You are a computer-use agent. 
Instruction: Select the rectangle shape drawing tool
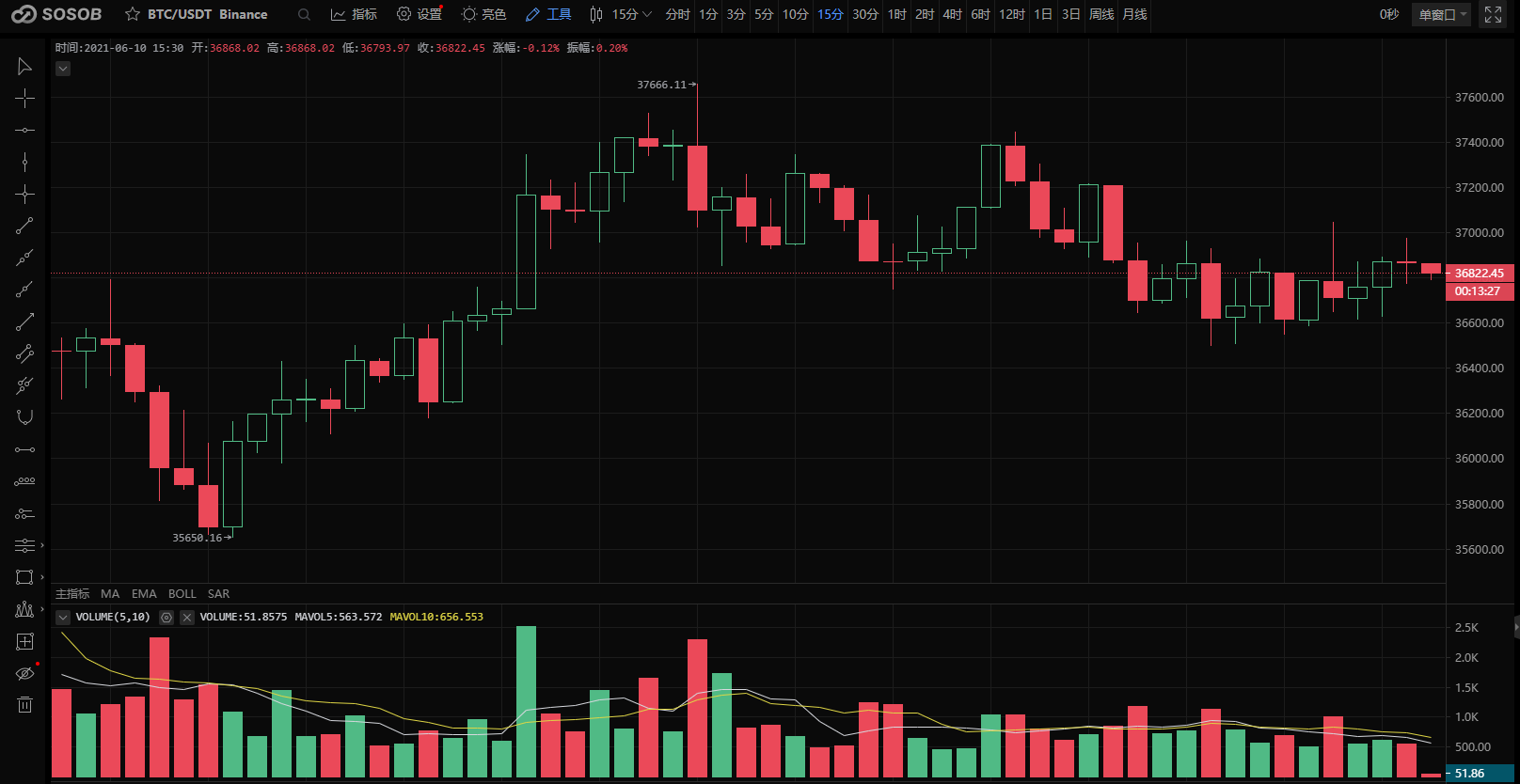(24, 577)
